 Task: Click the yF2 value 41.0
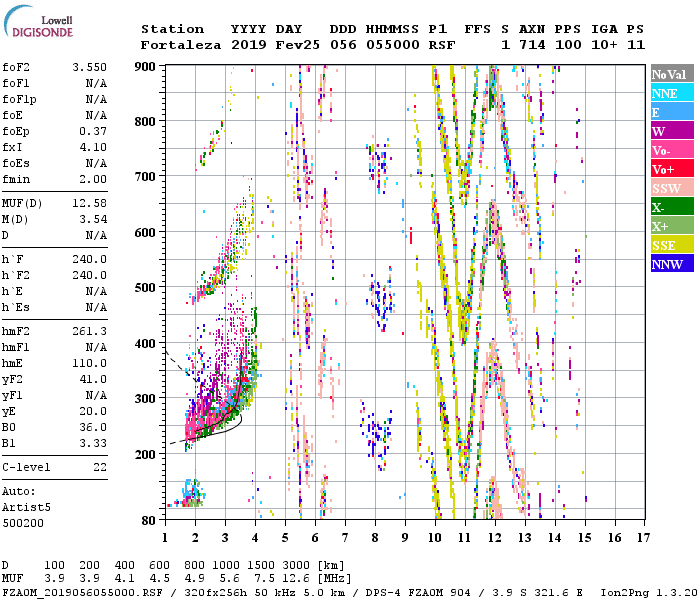coord(93,379)
